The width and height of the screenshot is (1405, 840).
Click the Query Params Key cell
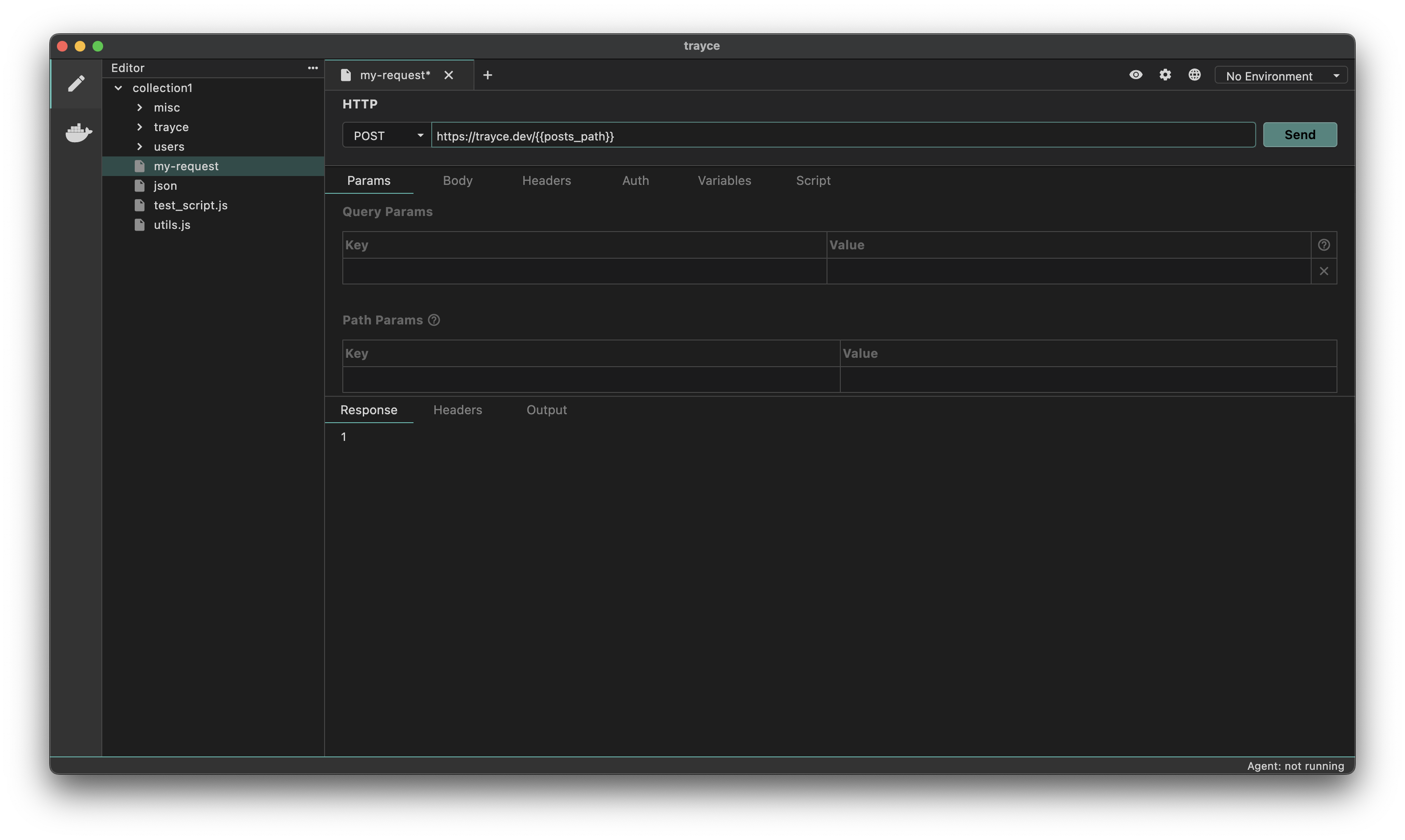tap(584, 271)
